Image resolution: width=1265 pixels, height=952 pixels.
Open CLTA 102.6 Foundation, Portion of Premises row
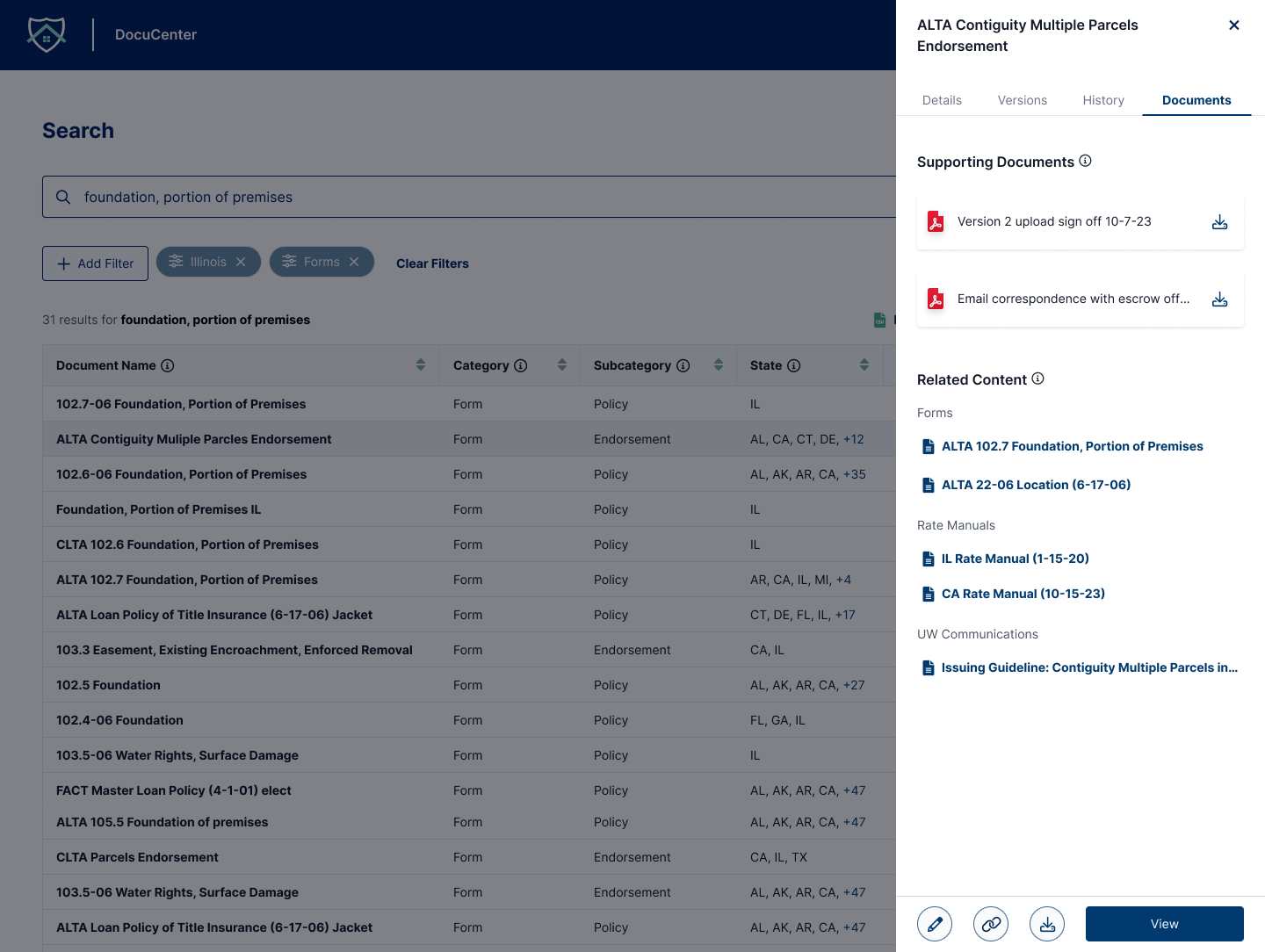(469, 545)
